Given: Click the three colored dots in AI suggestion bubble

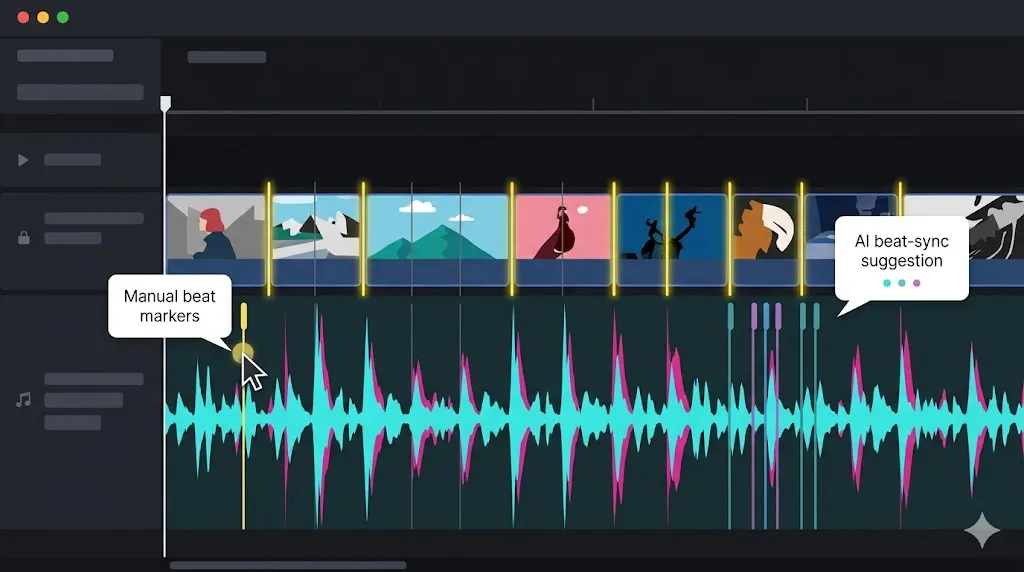Looking at the screenshot, I should click(x=902, y=283).
